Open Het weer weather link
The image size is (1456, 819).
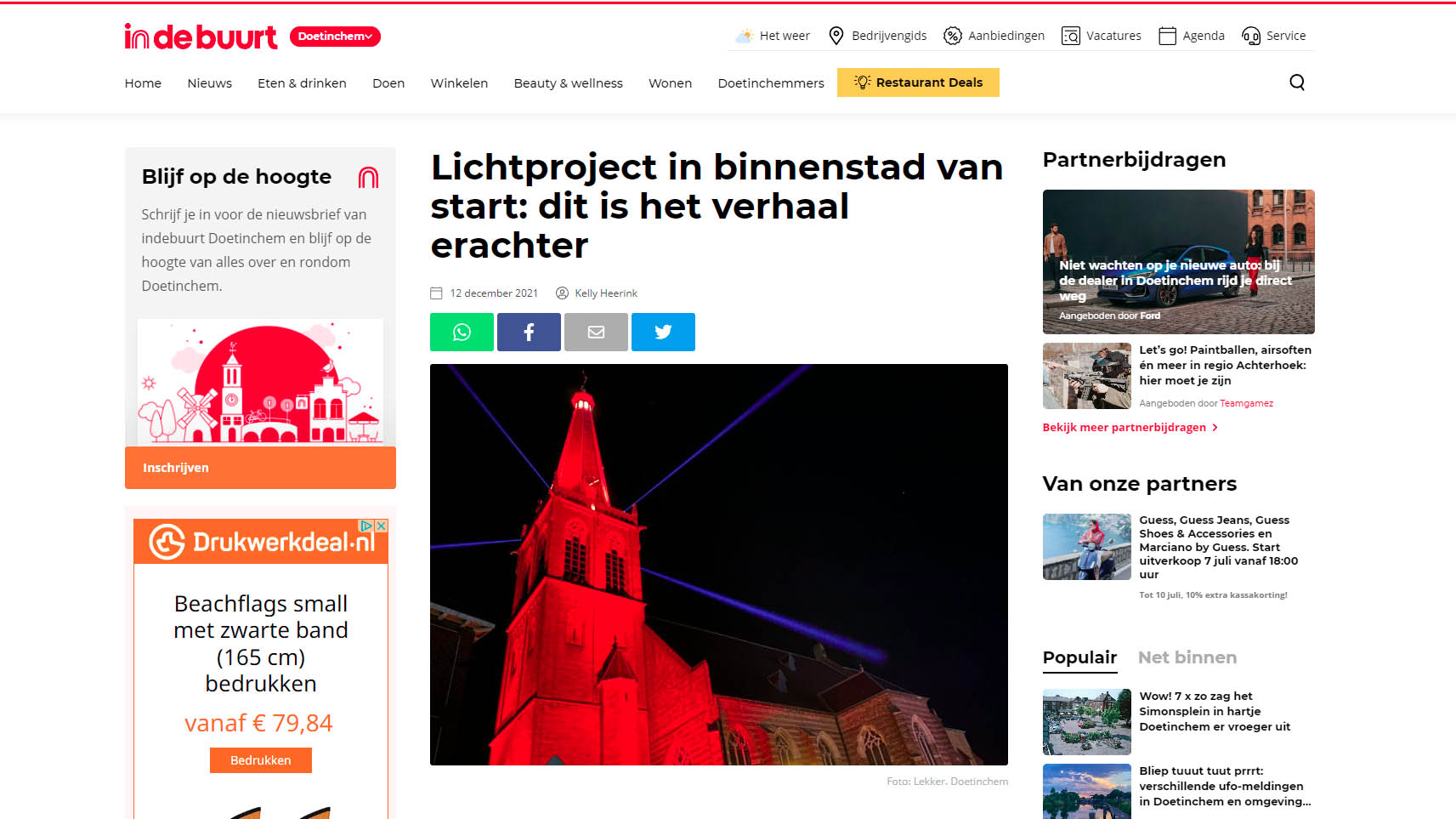pyautogui.click(x=773, y=36)
